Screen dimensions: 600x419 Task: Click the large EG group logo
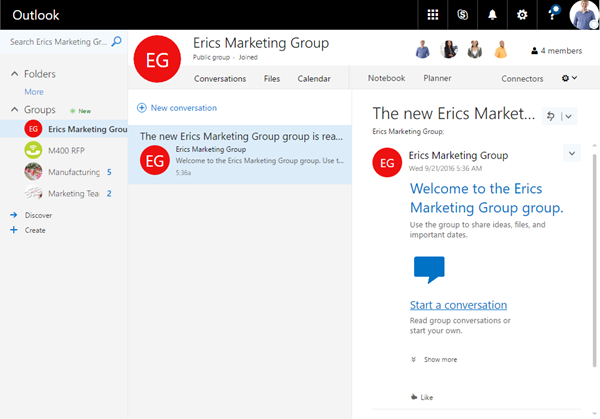coord(157,59)
